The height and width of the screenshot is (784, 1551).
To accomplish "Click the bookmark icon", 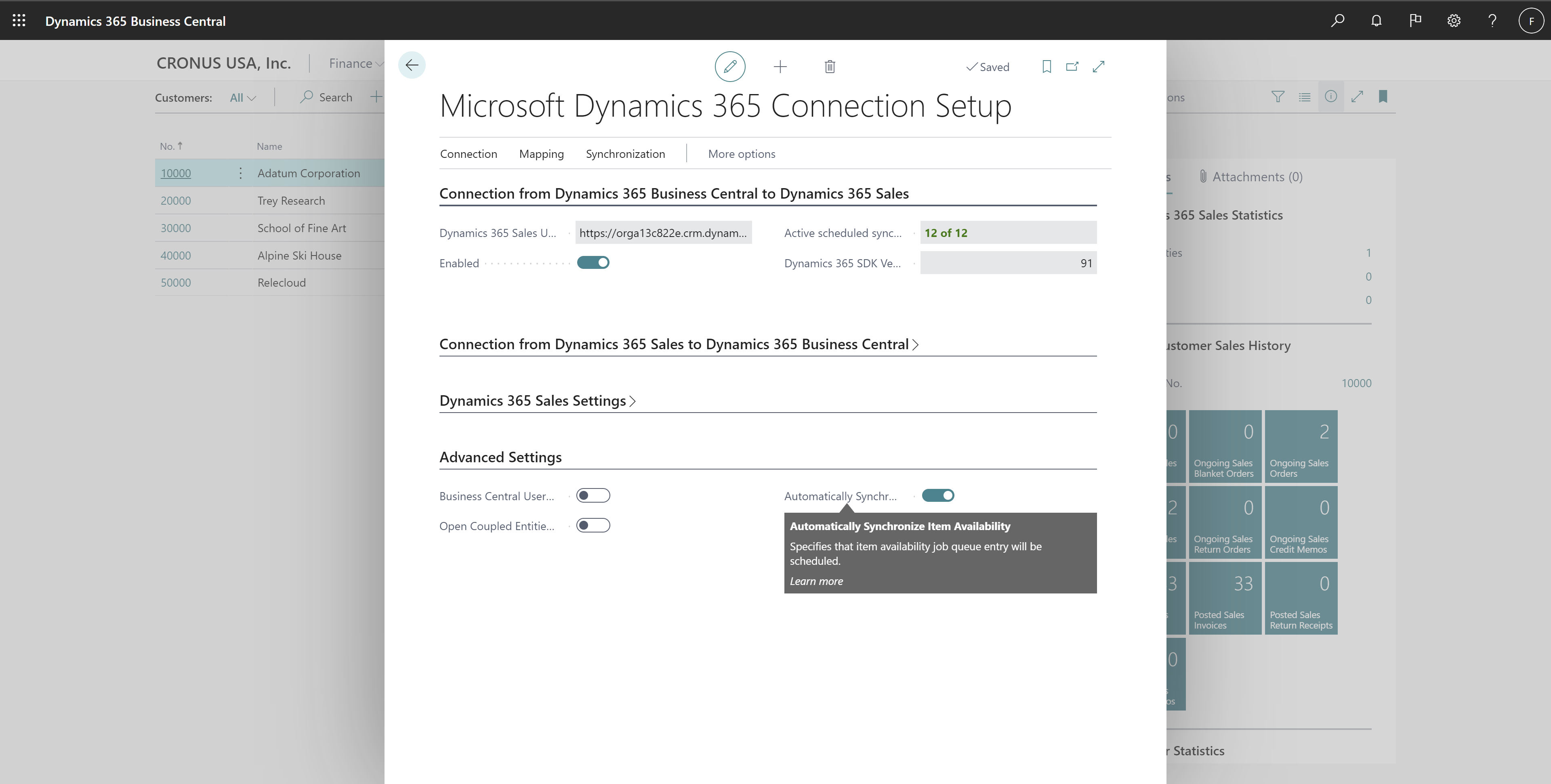I will tap(1044, 66).
